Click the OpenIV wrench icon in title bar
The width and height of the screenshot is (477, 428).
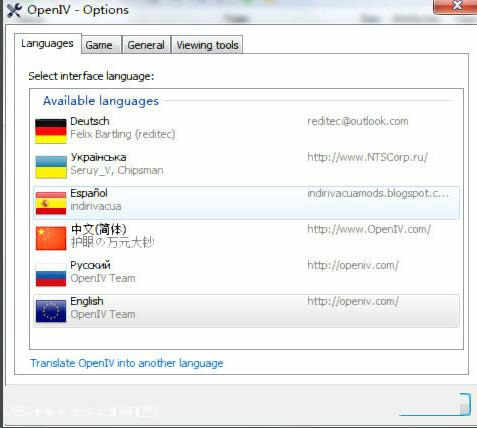[x=14, y=10]
